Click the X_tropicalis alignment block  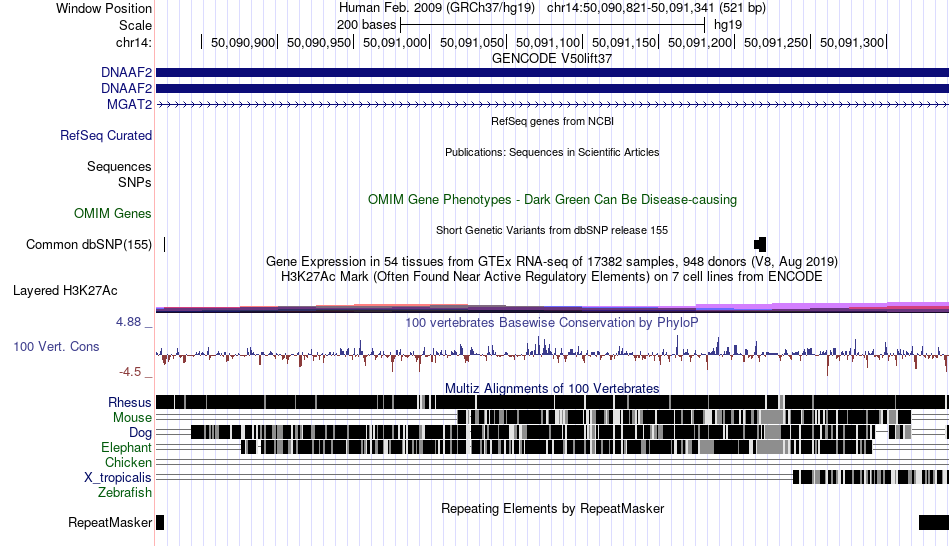(x=871, y=477)
